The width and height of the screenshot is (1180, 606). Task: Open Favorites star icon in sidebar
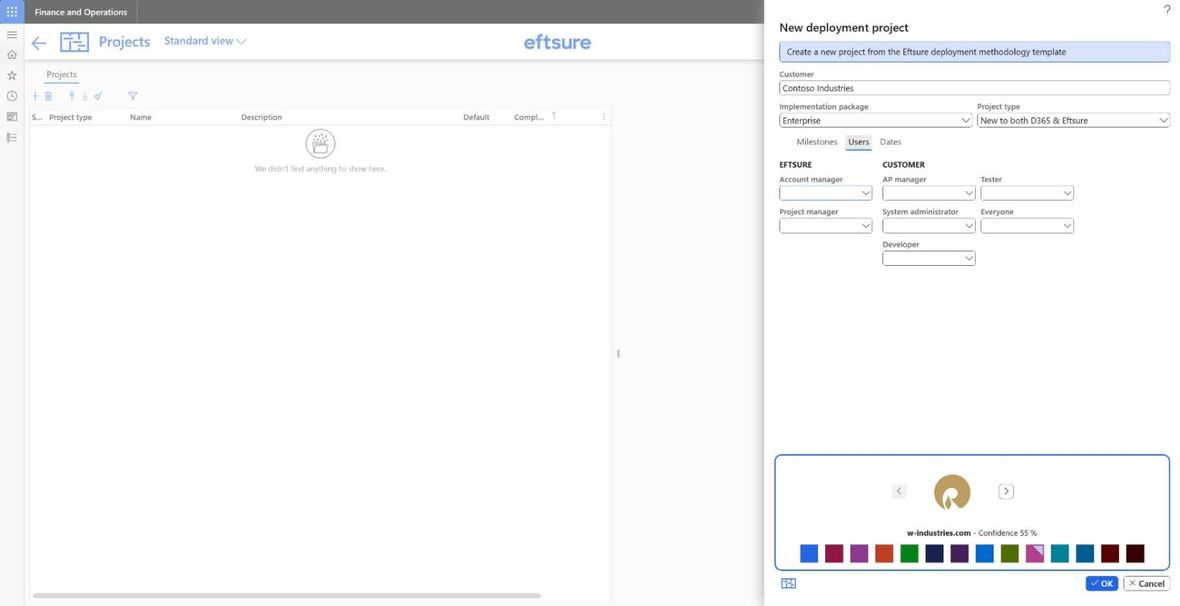pos(12,75)
